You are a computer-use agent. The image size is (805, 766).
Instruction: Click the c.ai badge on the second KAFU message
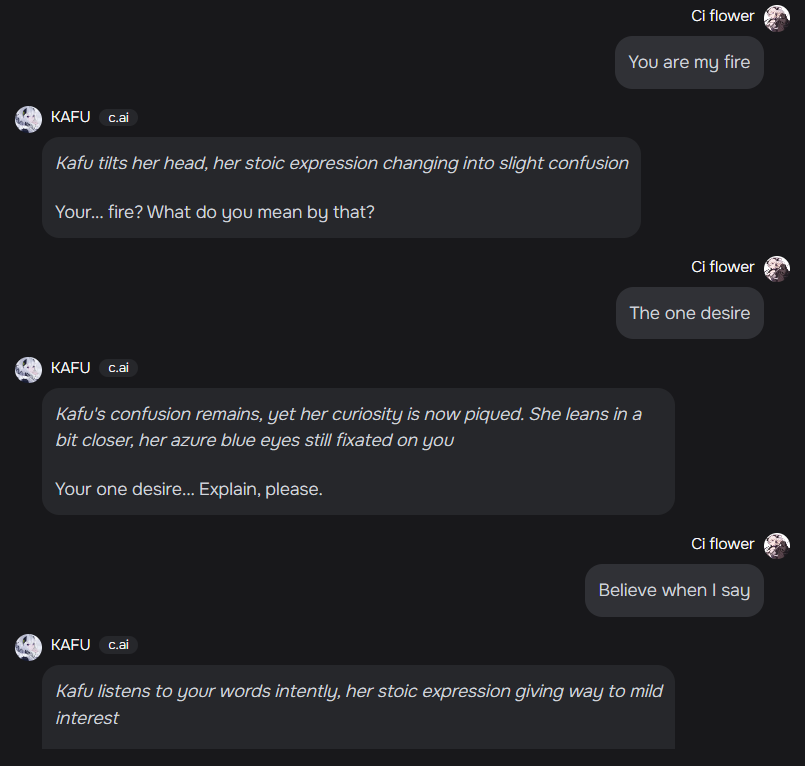click(117, 368)
